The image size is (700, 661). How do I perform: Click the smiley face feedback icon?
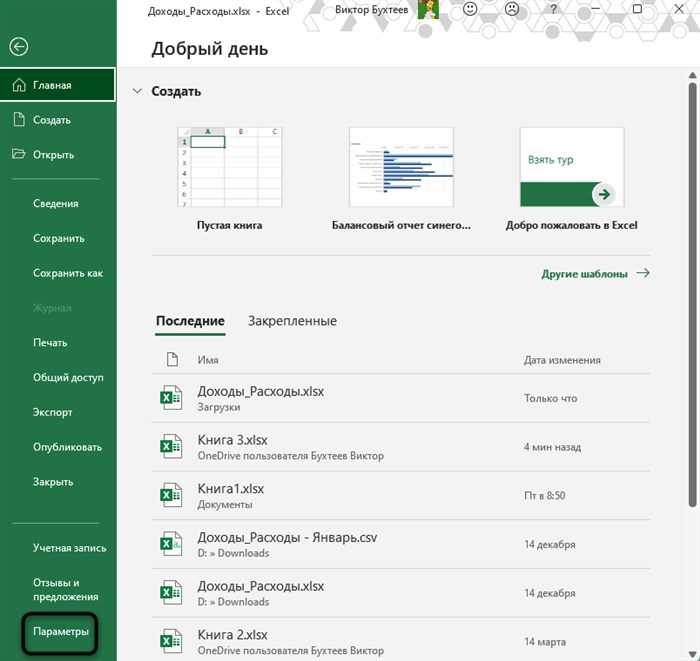pyautogui.click(x=470, y=9)
